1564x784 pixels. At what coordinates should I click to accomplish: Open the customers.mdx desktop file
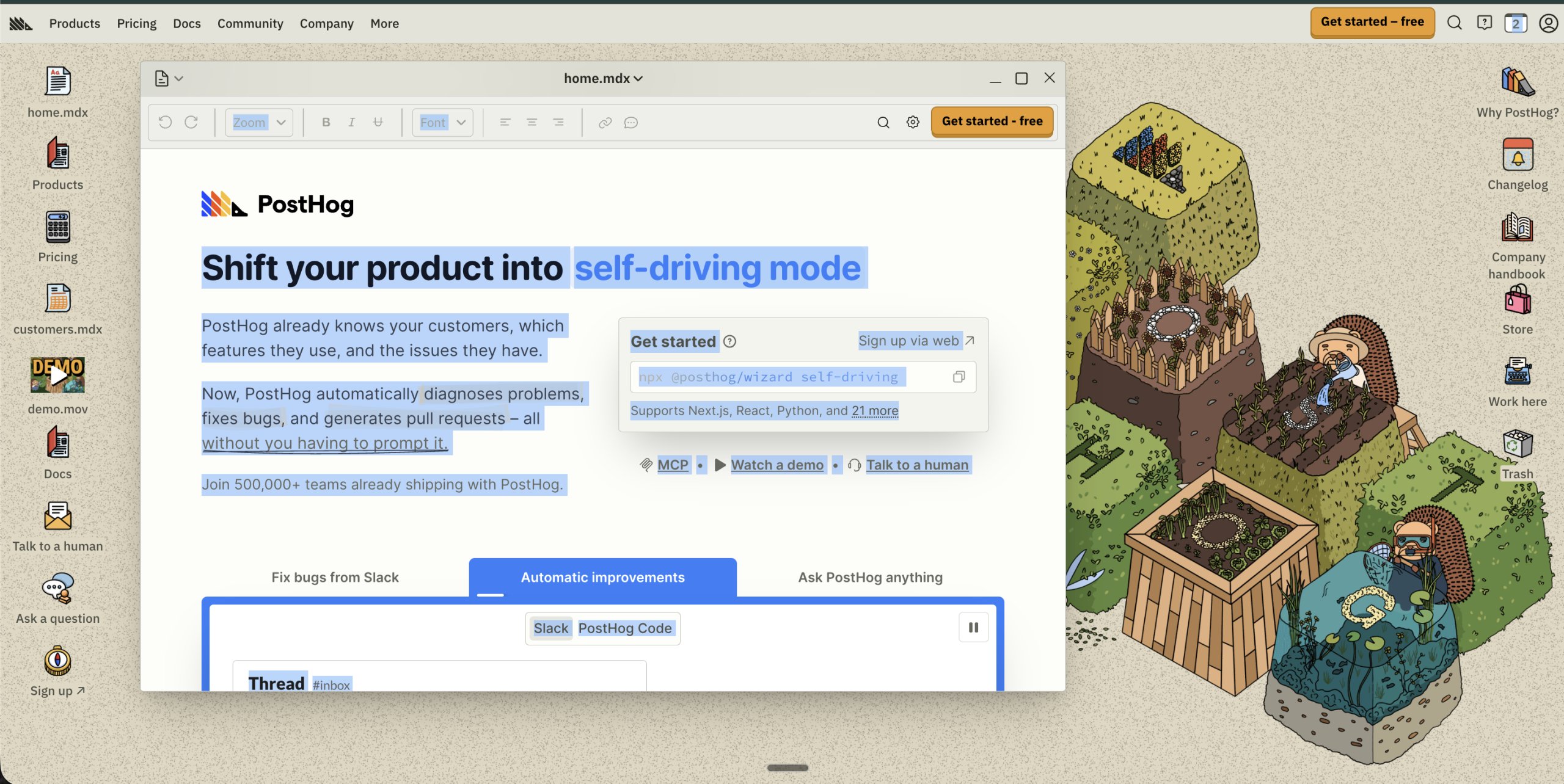pos(57,299)
